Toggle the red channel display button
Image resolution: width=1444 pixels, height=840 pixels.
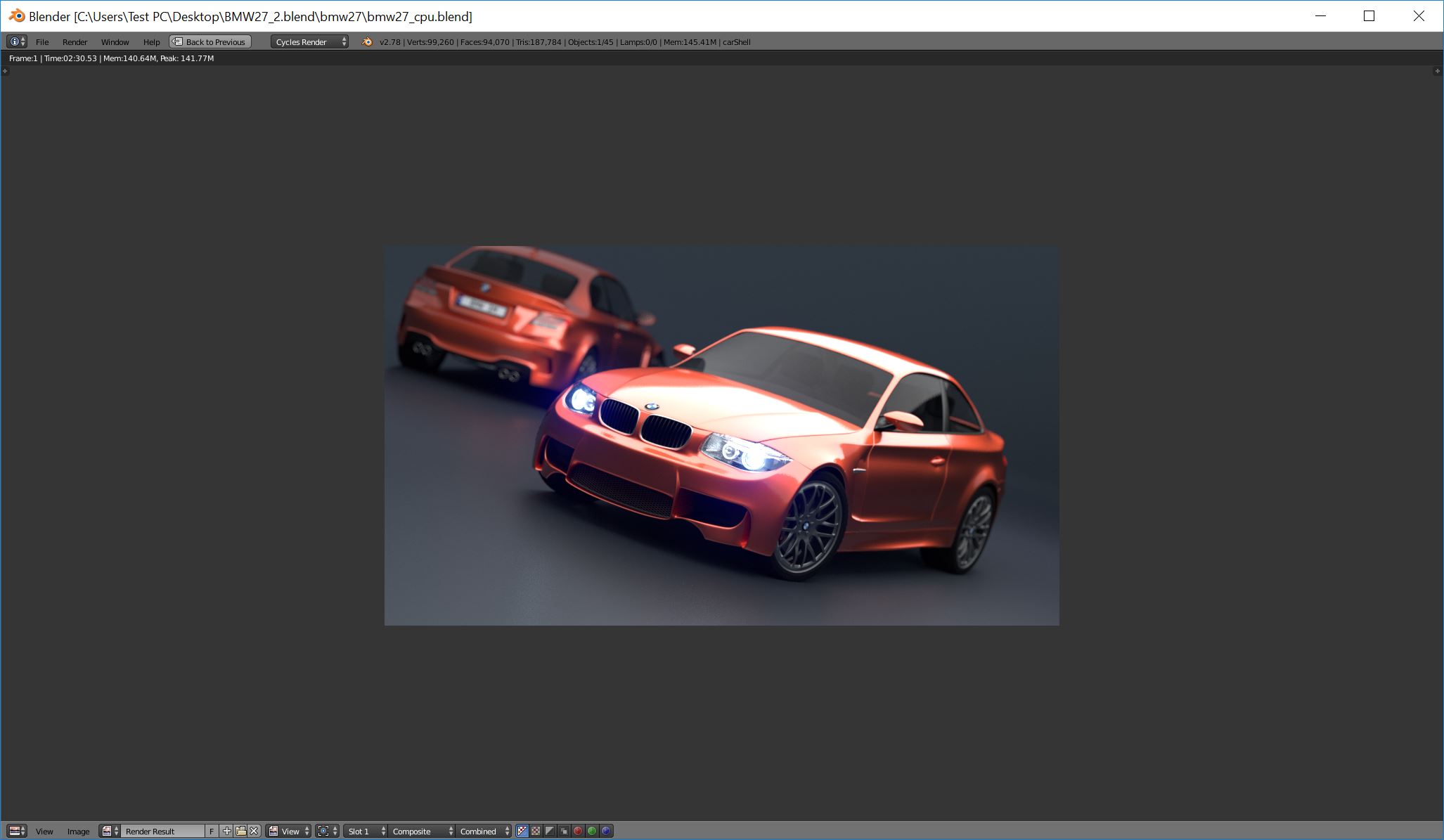click(578, 831)
